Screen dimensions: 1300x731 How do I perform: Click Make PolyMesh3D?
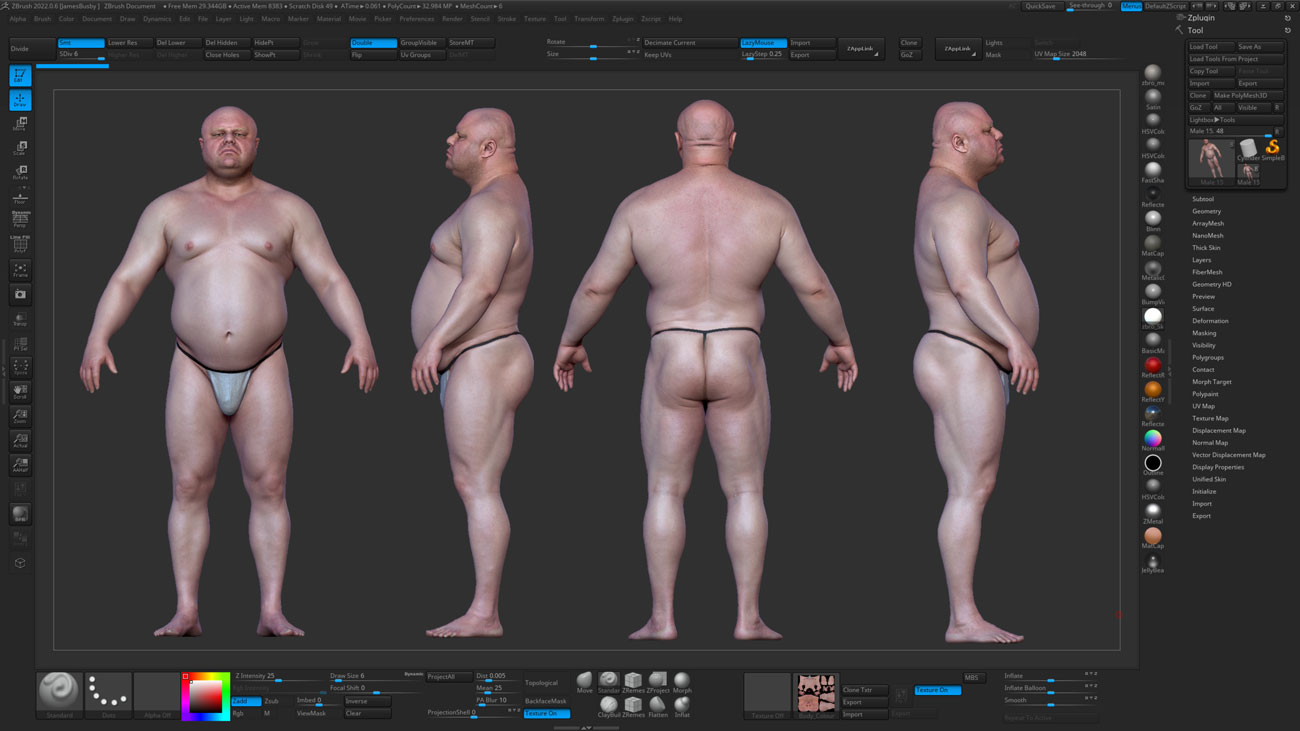click(1243, 94)
